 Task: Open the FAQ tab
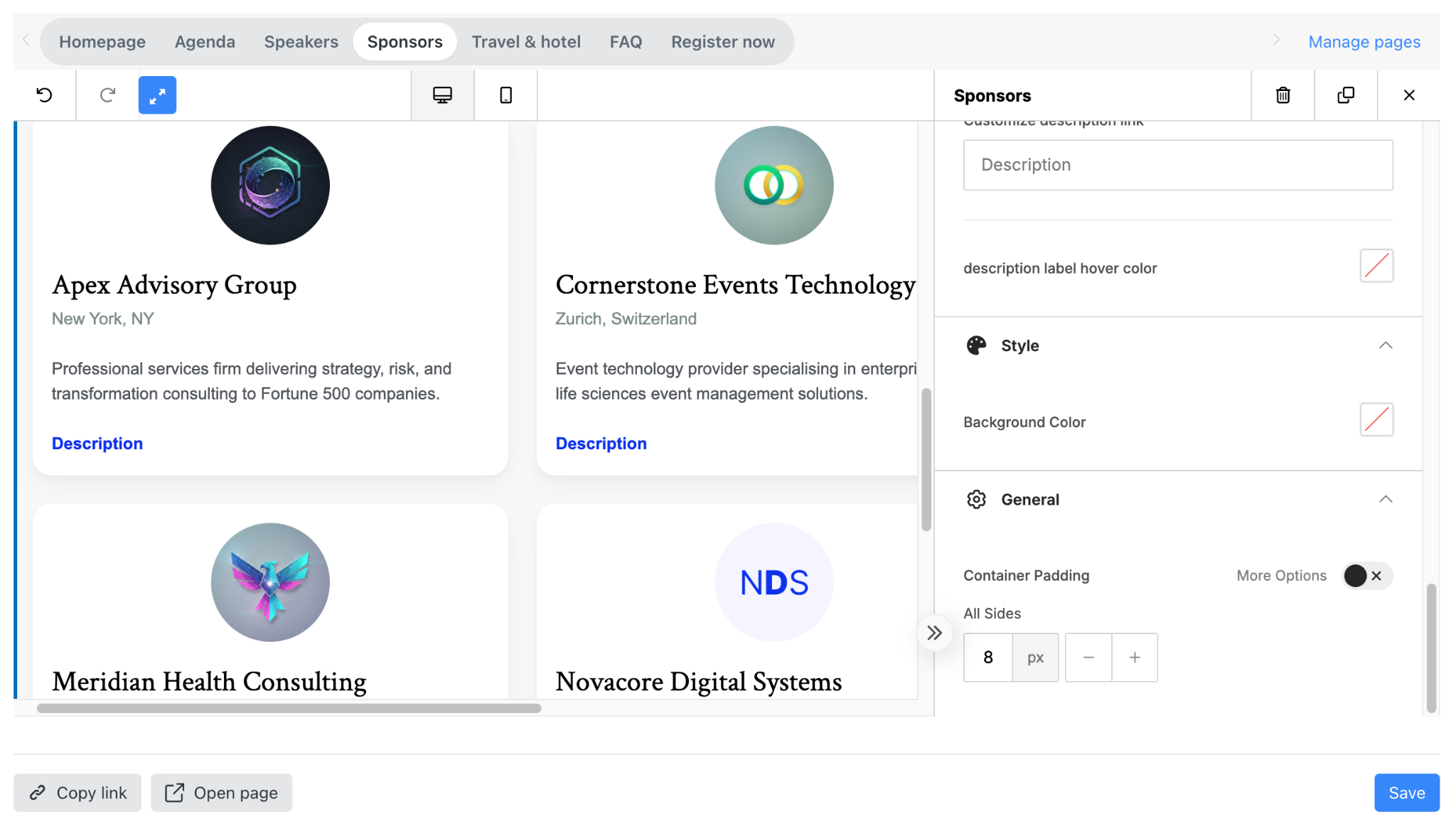(x=626, y=42)
